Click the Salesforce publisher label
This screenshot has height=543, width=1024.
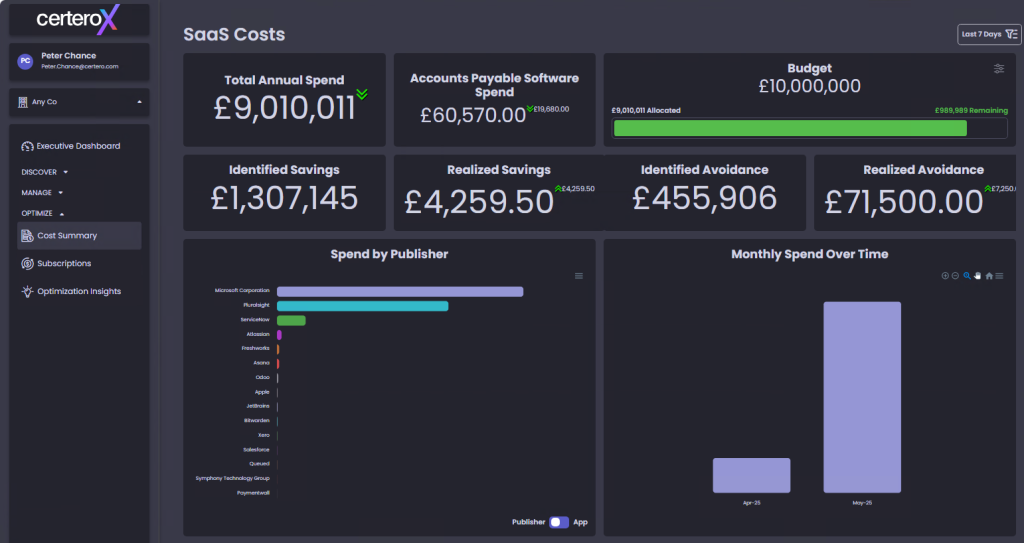click(256, 450)
